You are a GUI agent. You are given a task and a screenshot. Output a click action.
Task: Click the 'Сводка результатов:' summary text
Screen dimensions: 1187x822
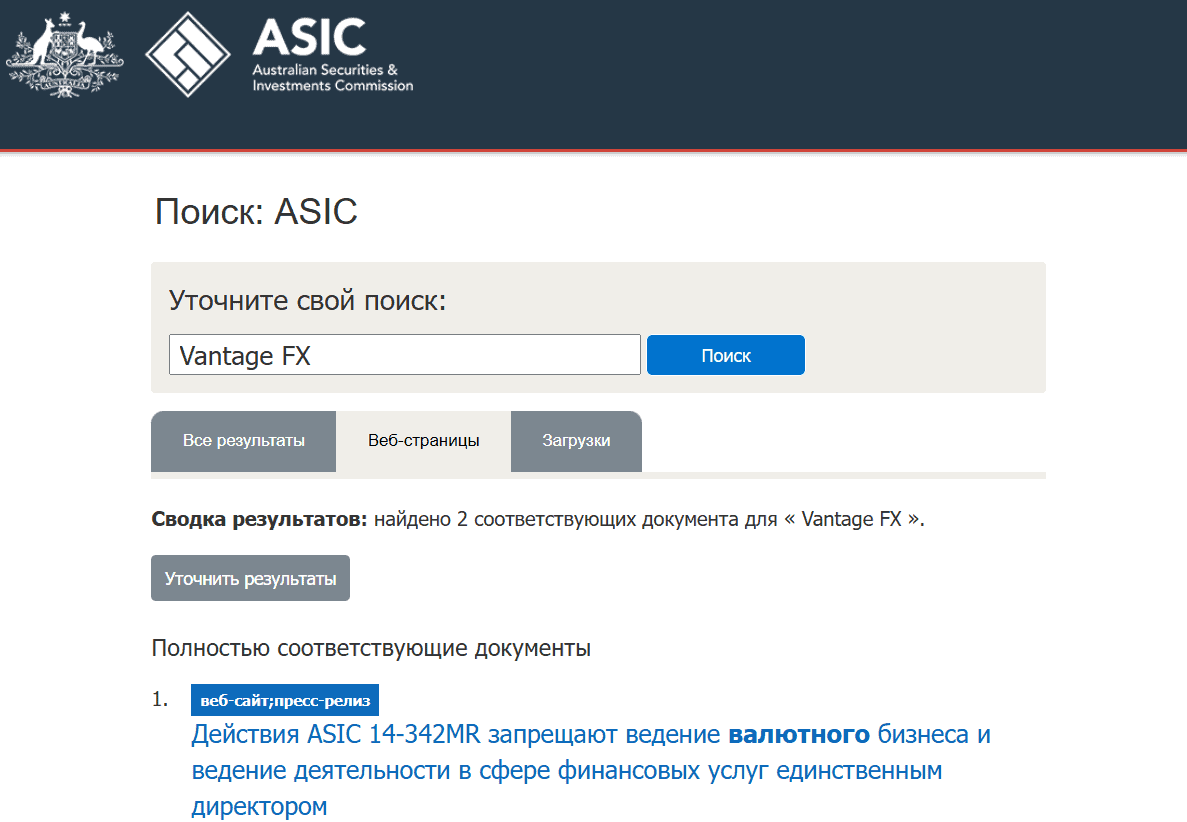tap(260, 520)
